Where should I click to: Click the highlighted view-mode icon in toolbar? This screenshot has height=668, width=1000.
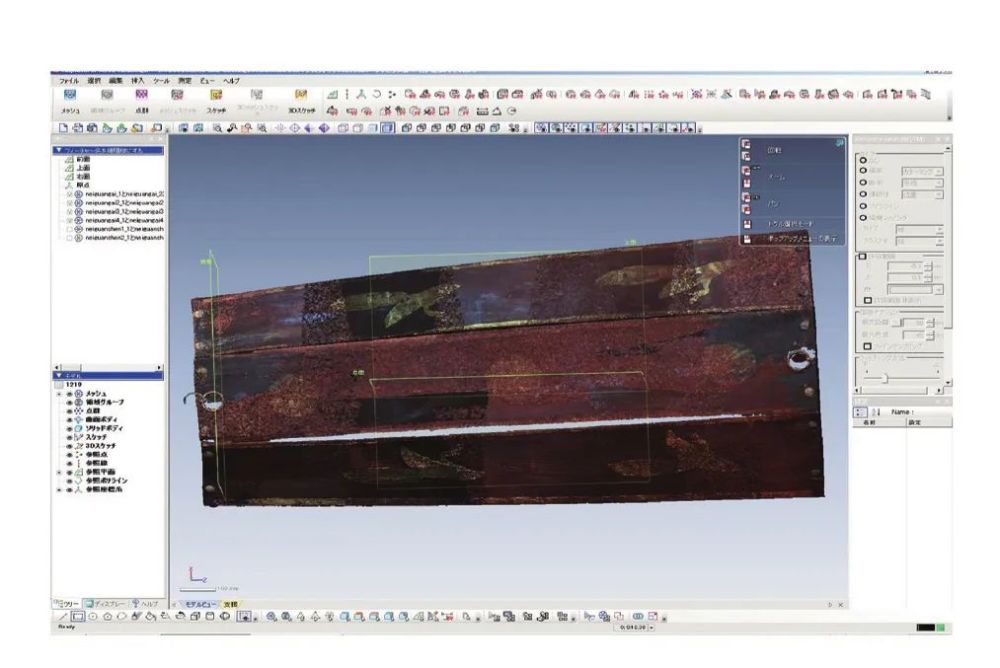(x=387, y=128)
